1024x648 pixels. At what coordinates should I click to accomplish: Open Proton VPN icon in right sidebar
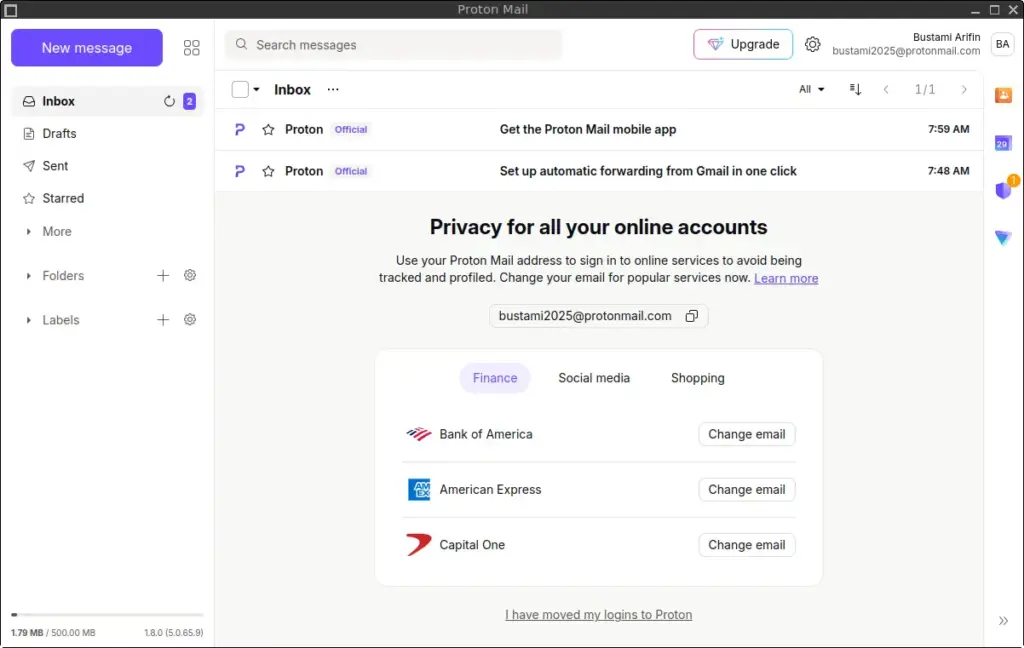coord(1003,238)
